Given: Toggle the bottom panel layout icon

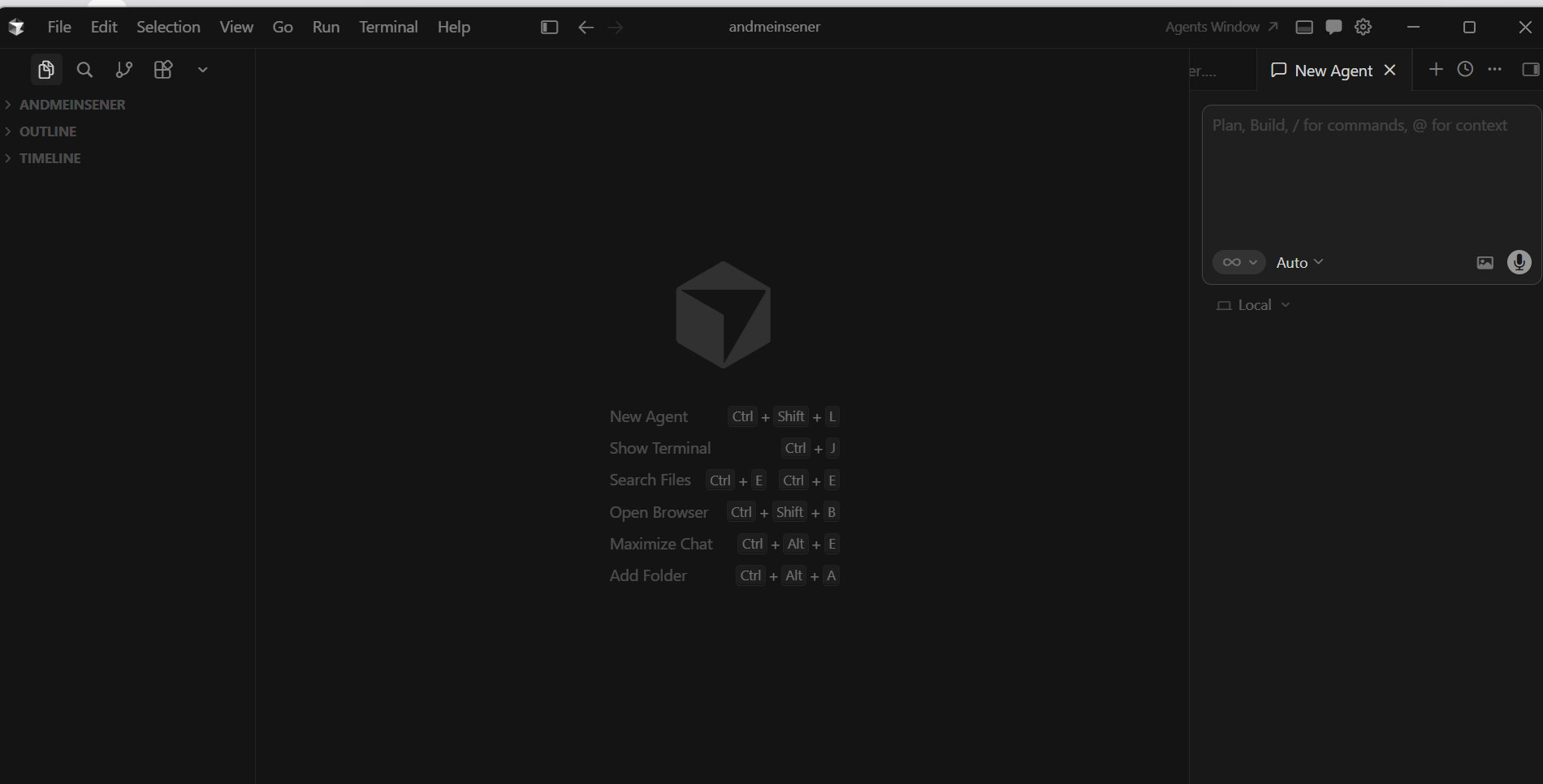Looking at the screenshot, I should click(x=1304, y=27).
